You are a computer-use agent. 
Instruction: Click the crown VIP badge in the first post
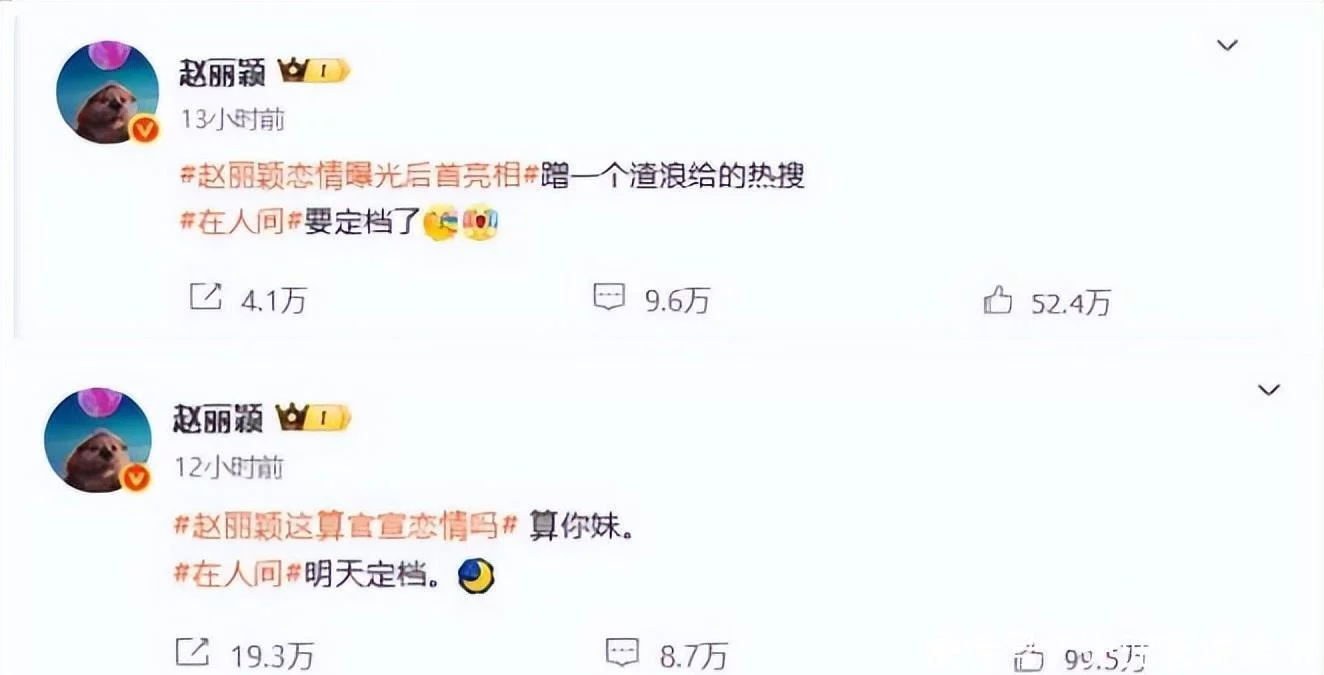[x=315, y=72]
